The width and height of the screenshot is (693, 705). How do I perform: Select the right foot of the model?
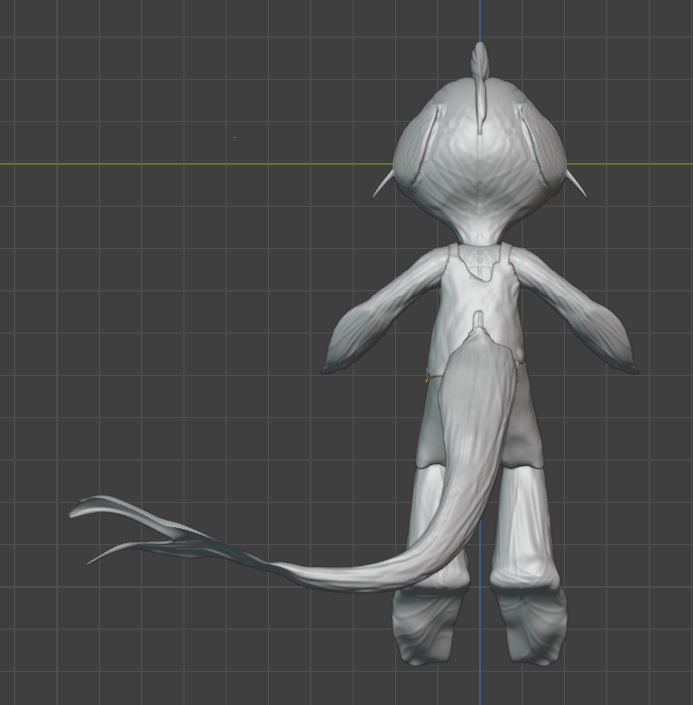pos(531,625)
